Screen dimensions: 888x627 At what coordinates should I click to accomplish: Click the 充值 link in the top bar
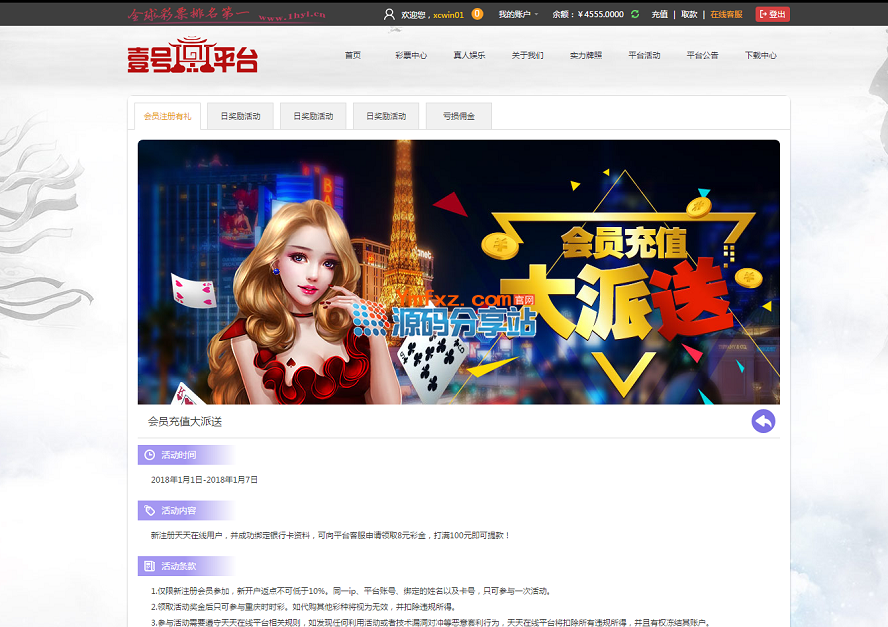point(659,14)
